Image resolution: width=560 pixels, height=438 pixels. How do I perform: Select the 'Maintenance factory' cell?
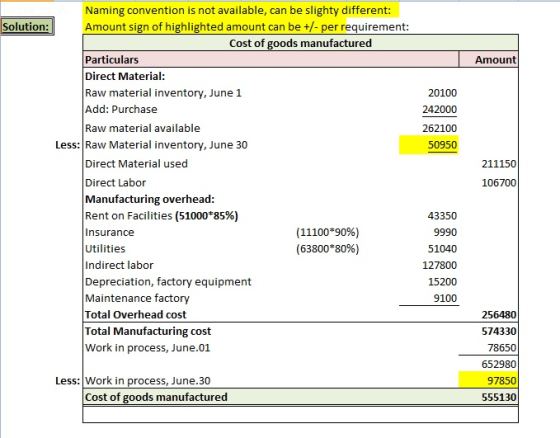point(137,298)
